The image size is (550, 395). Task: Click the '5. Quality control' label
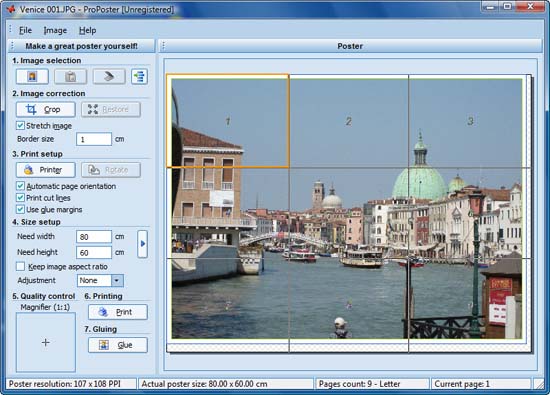[44, 296]
